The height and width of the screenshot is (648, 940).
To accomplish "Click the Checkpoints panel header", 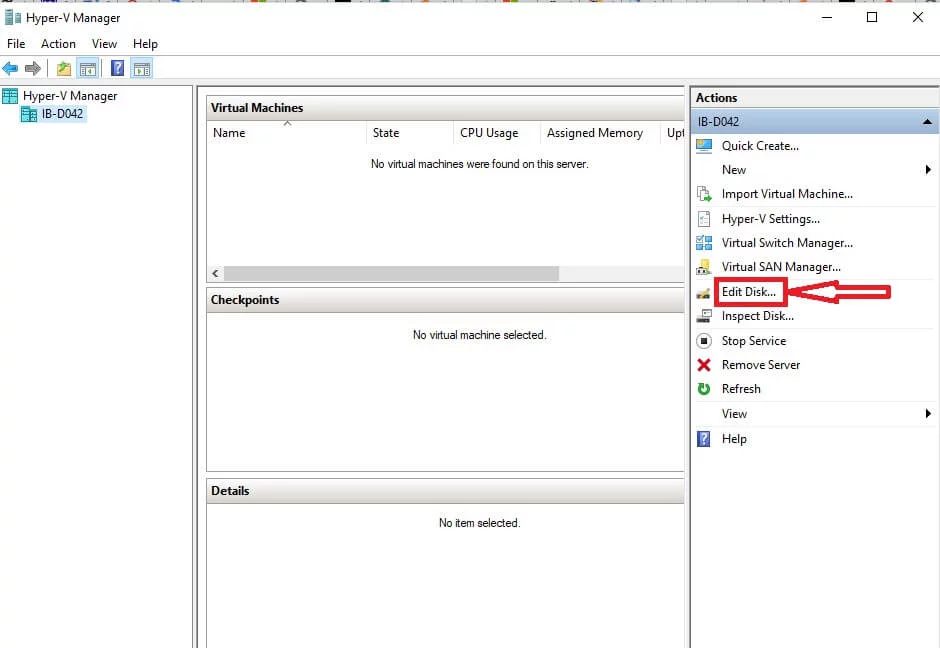I will coord(445,300).
